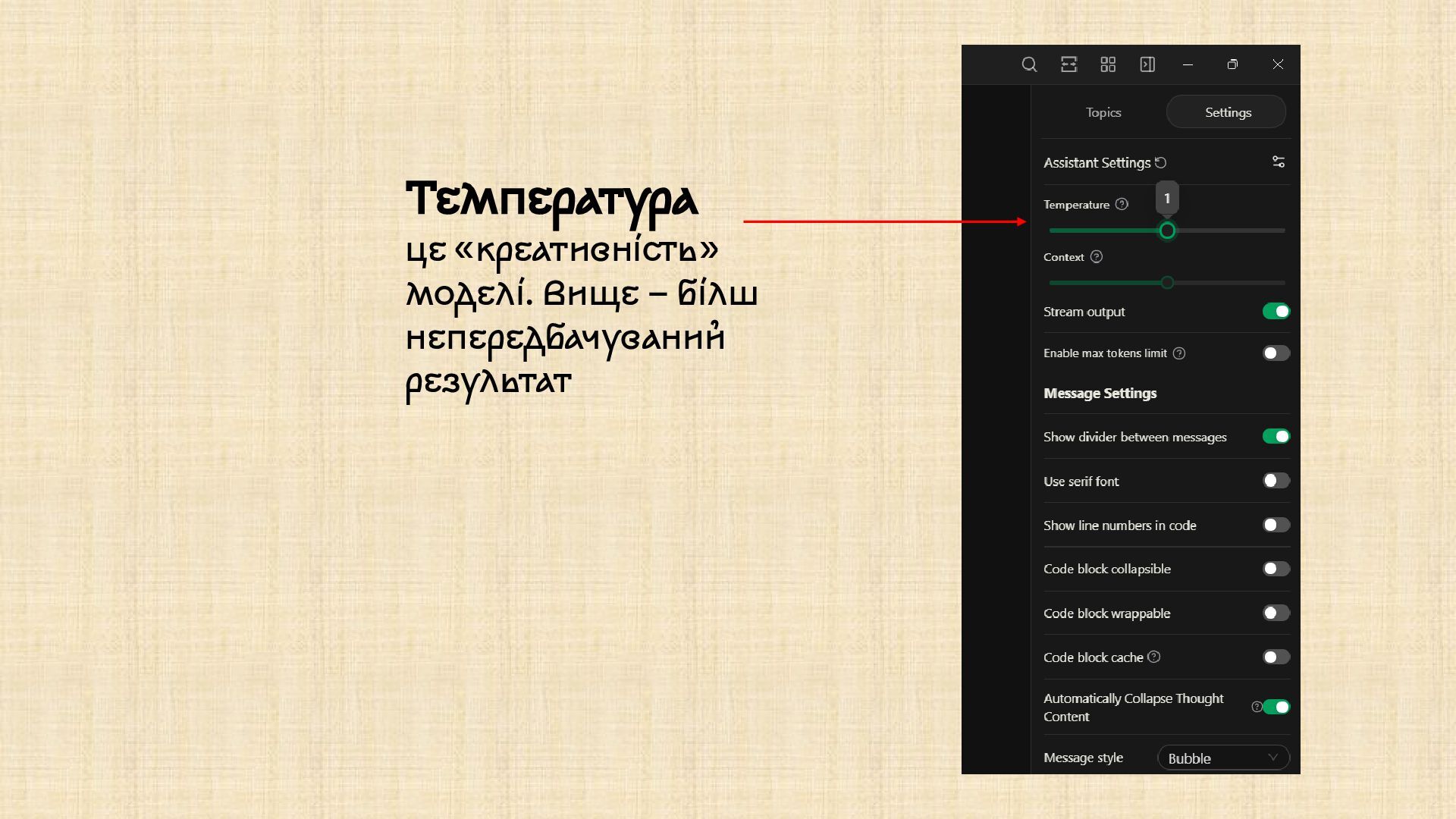Open assistant settings sliders icon
The height and width of the screenshot is (819, 1456).
pos(1279,162)
